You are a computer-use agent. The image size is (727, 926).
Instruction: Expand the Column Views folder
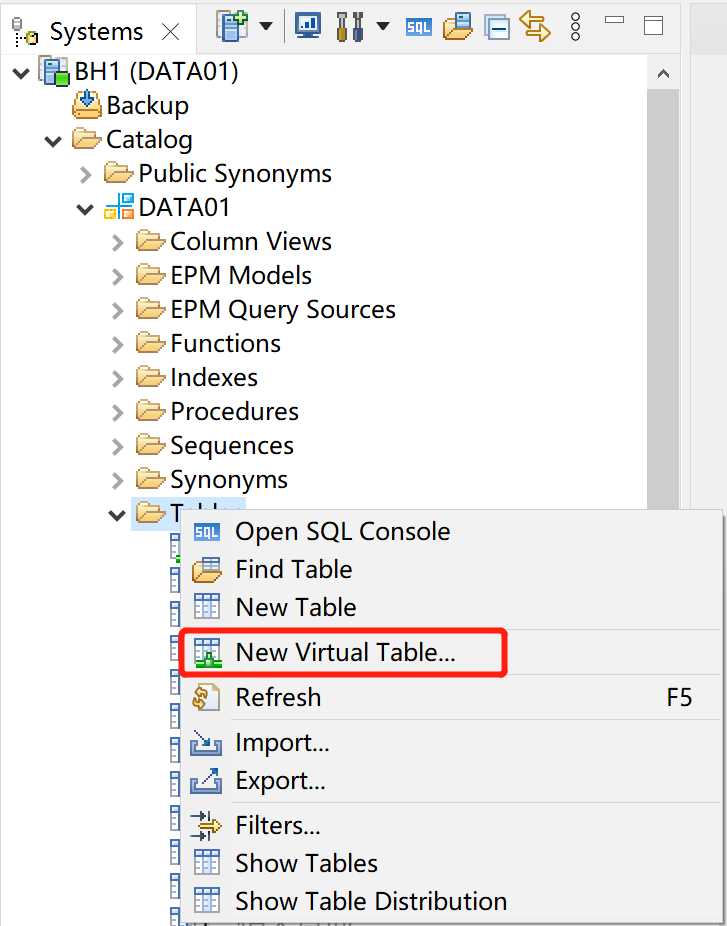118,242
